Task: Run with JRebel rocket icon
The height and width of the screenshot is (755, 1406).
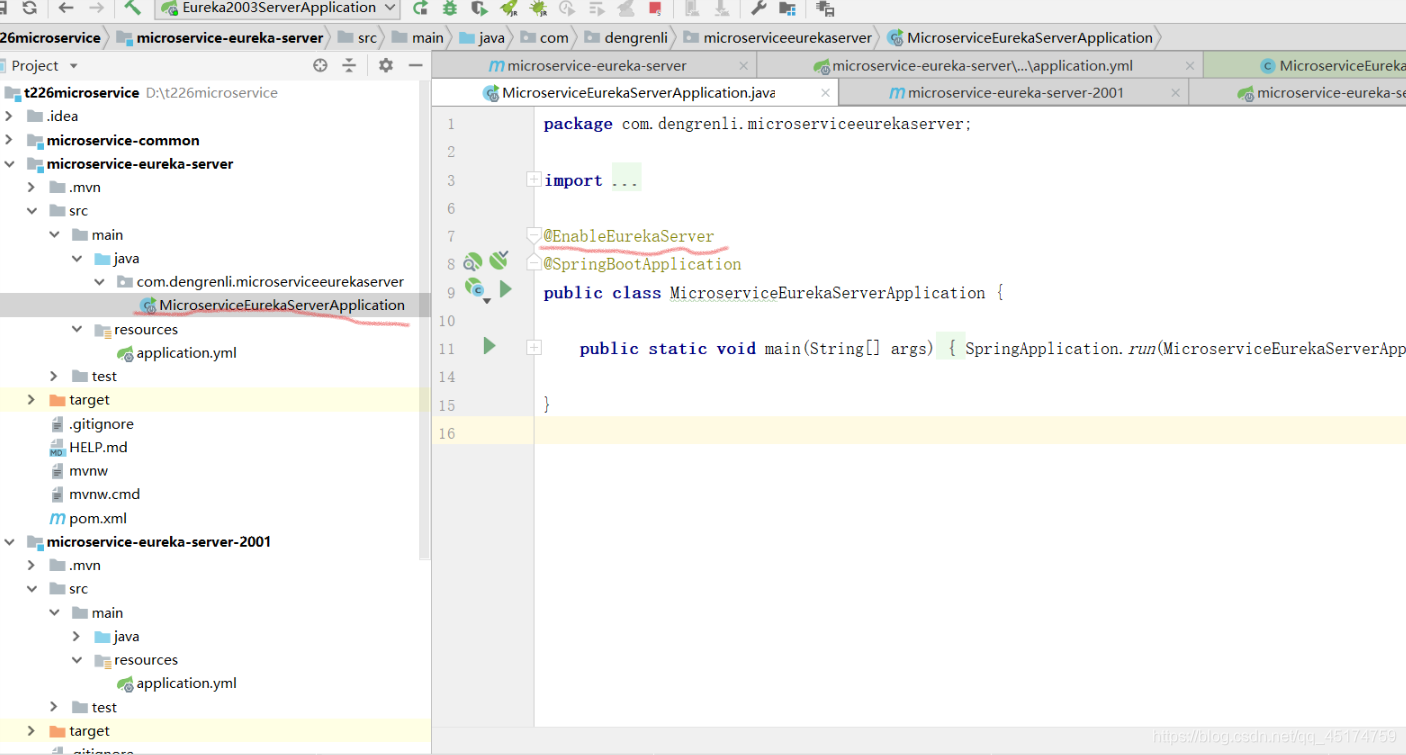Action: (x=510, y=8)
